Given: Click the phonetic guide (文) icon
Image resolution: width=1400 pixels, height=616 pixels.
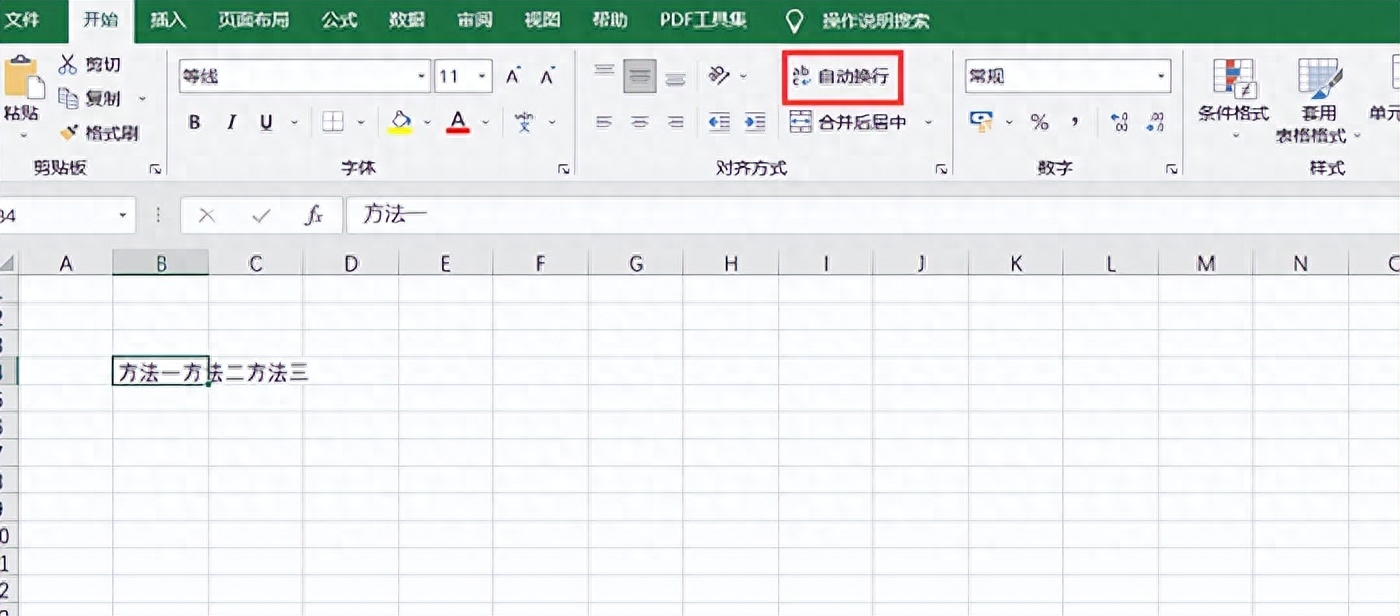Looking at the screenshot, I should (x=524, y=122).
